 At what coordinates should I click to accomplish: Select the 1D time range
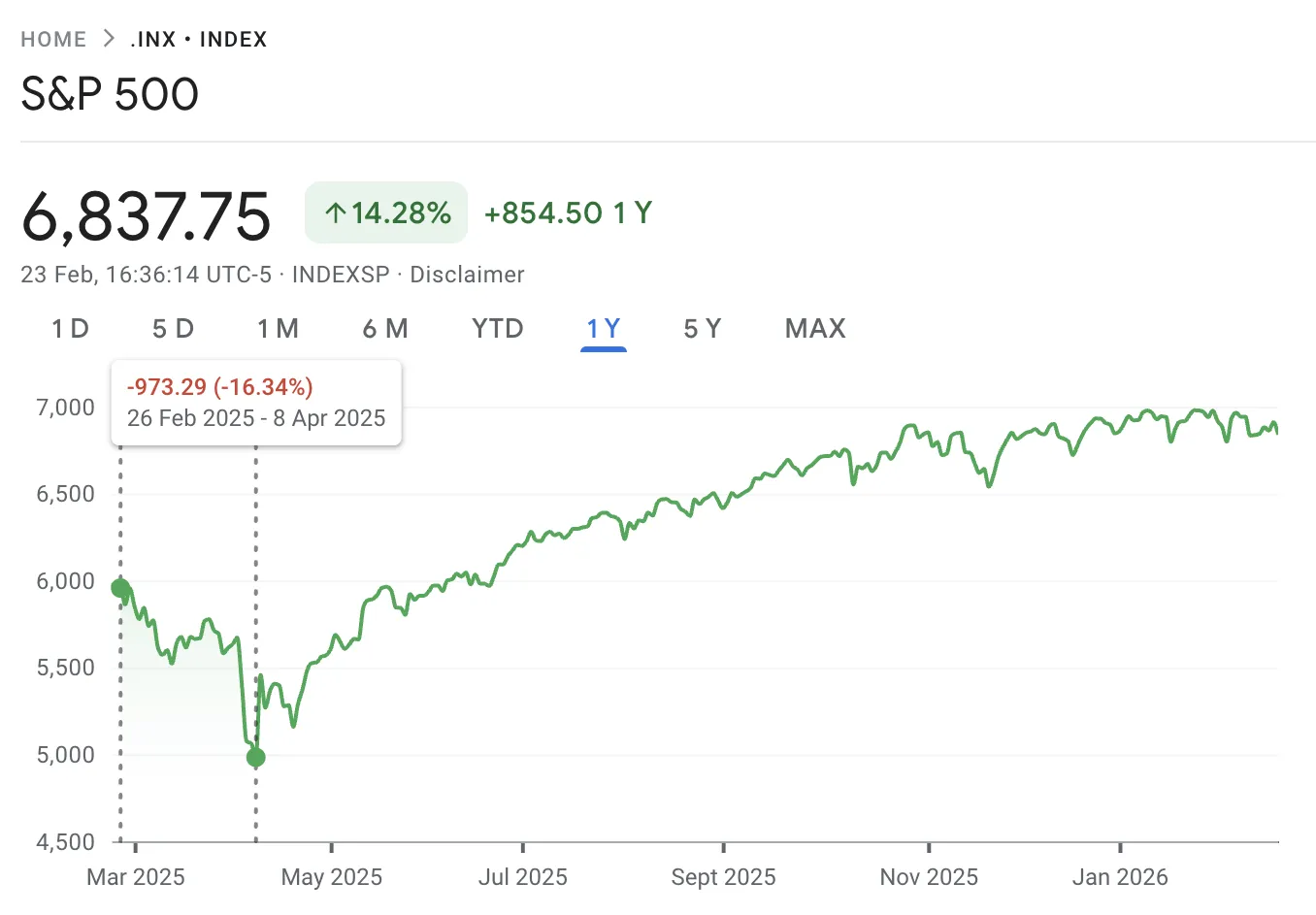[69, 329]
